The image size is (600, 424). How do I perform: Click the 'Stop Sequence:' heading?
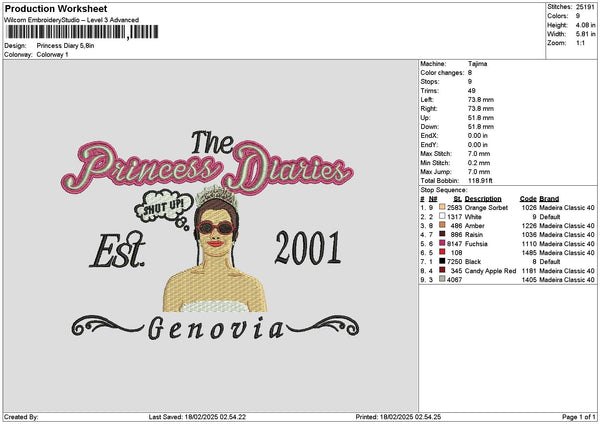tap(443, 190)
